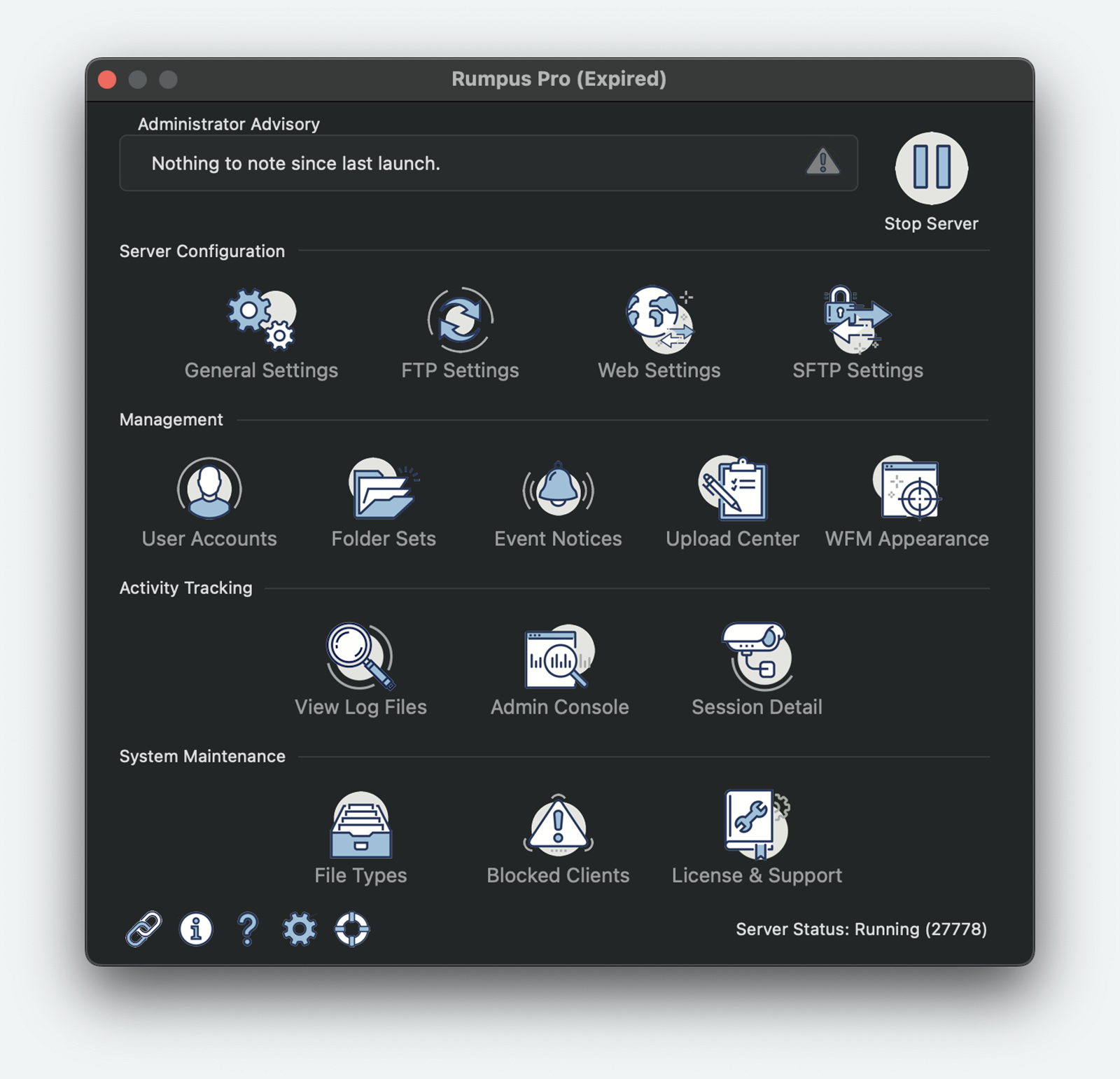Close the Rumpus Pro window

[x=107, y=79]
